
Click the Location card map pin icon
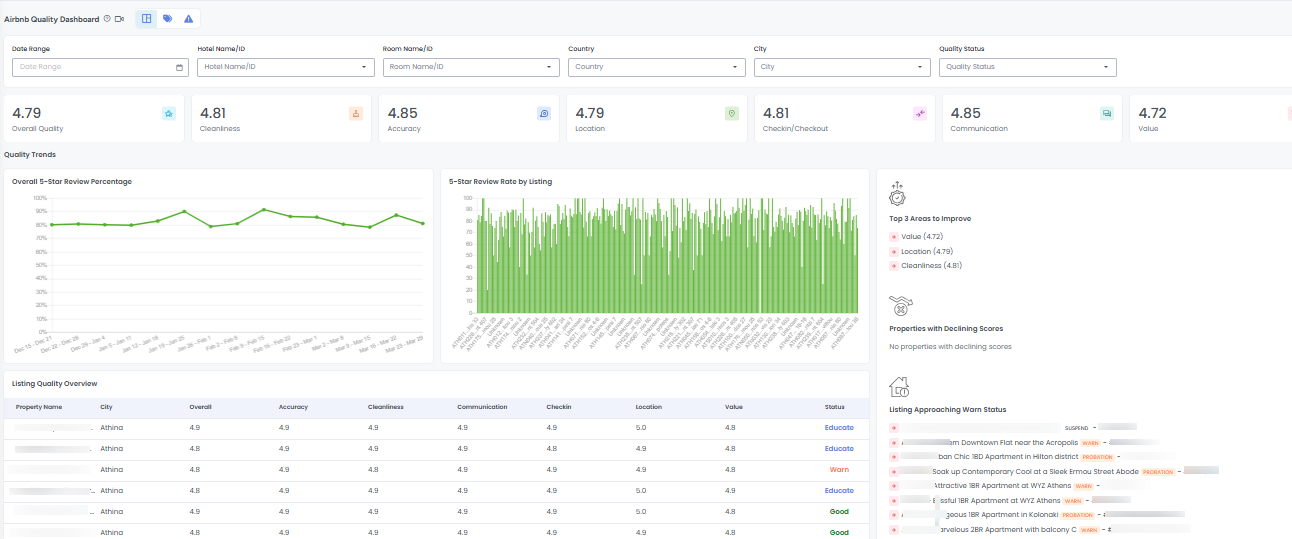pos(731,114)
